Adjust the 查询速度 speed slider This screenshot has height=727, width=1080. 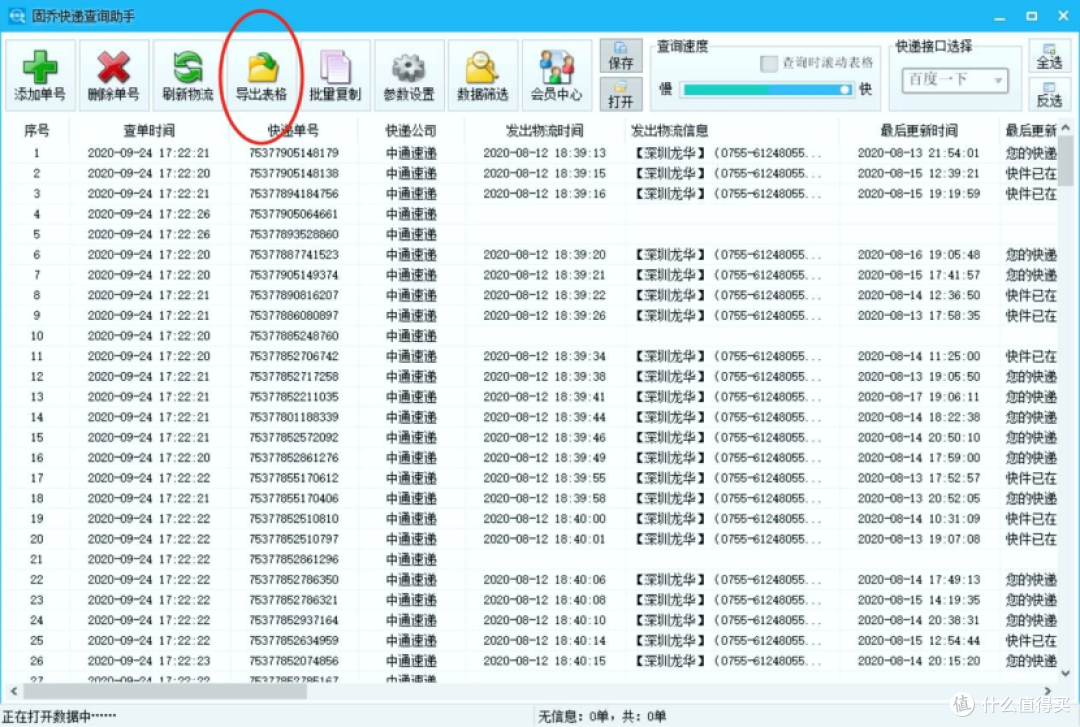pyautogui.click(x=767, y=90)
